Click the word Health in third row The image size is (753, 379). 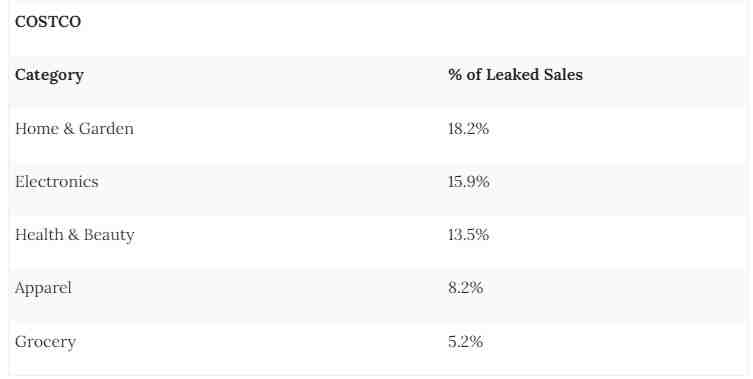[x=39, y=234]
